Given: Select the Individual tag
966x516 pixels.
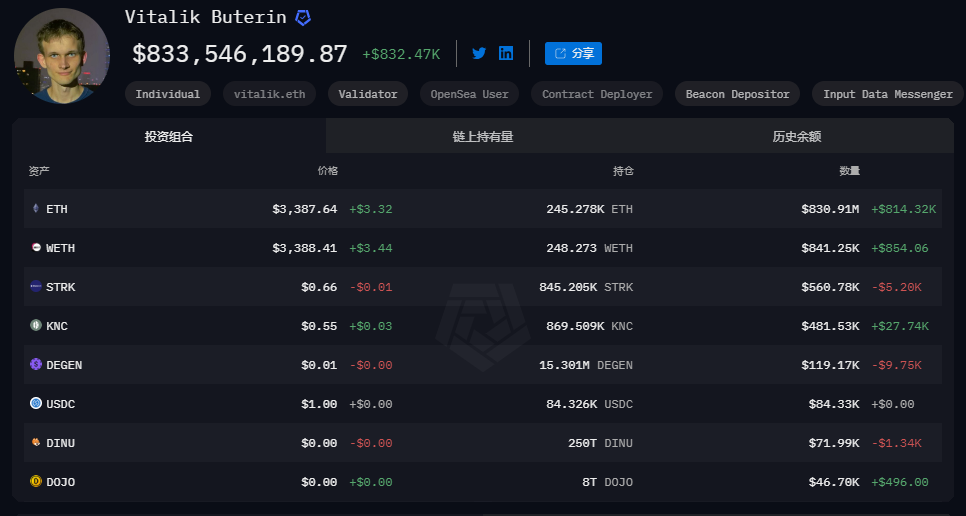Looking at the screenshot, I should pyautogui.click(x=168, y=94).
